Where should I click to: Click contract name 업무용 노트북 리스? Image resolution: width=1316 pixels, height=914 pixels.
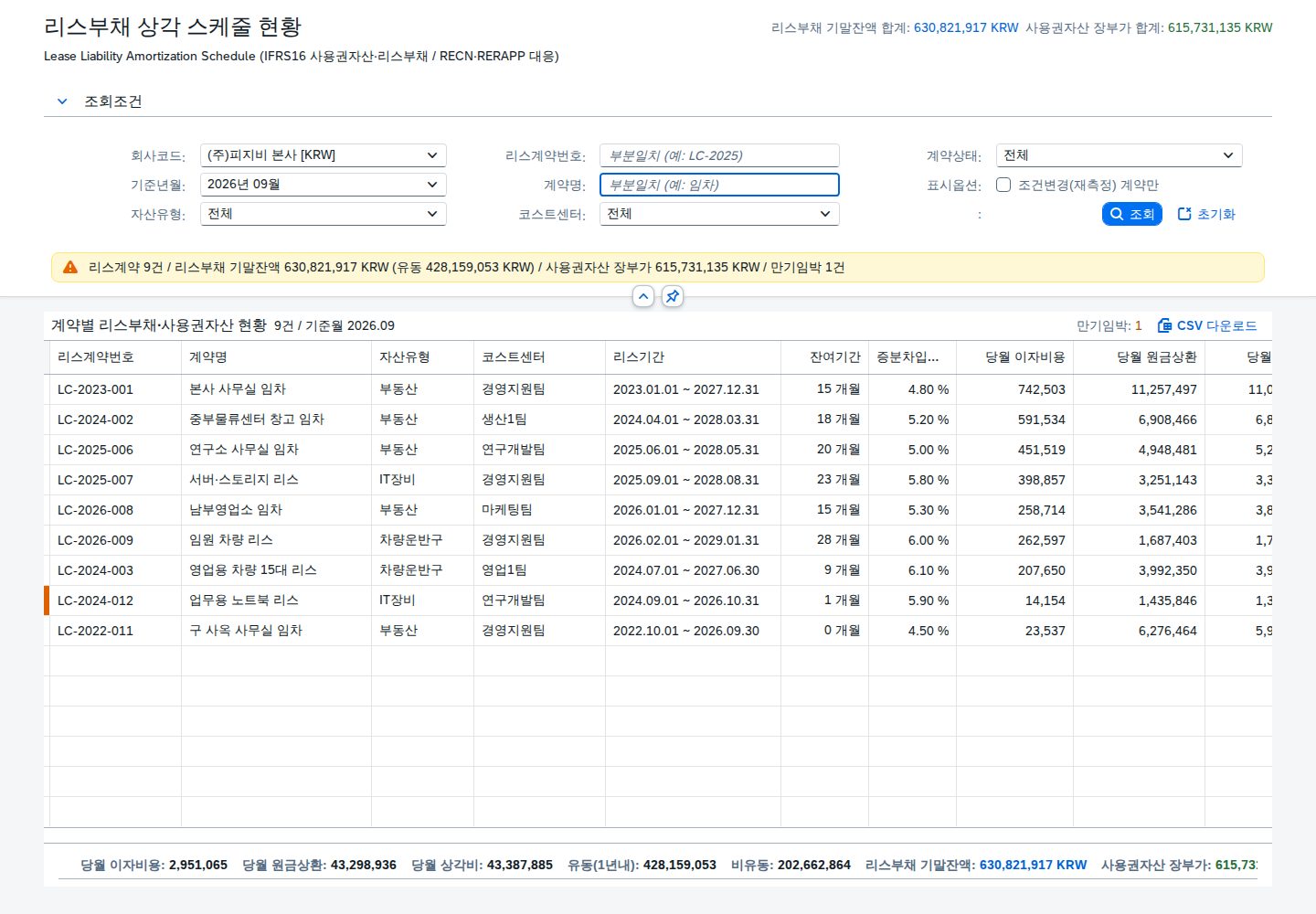(244, 600)
